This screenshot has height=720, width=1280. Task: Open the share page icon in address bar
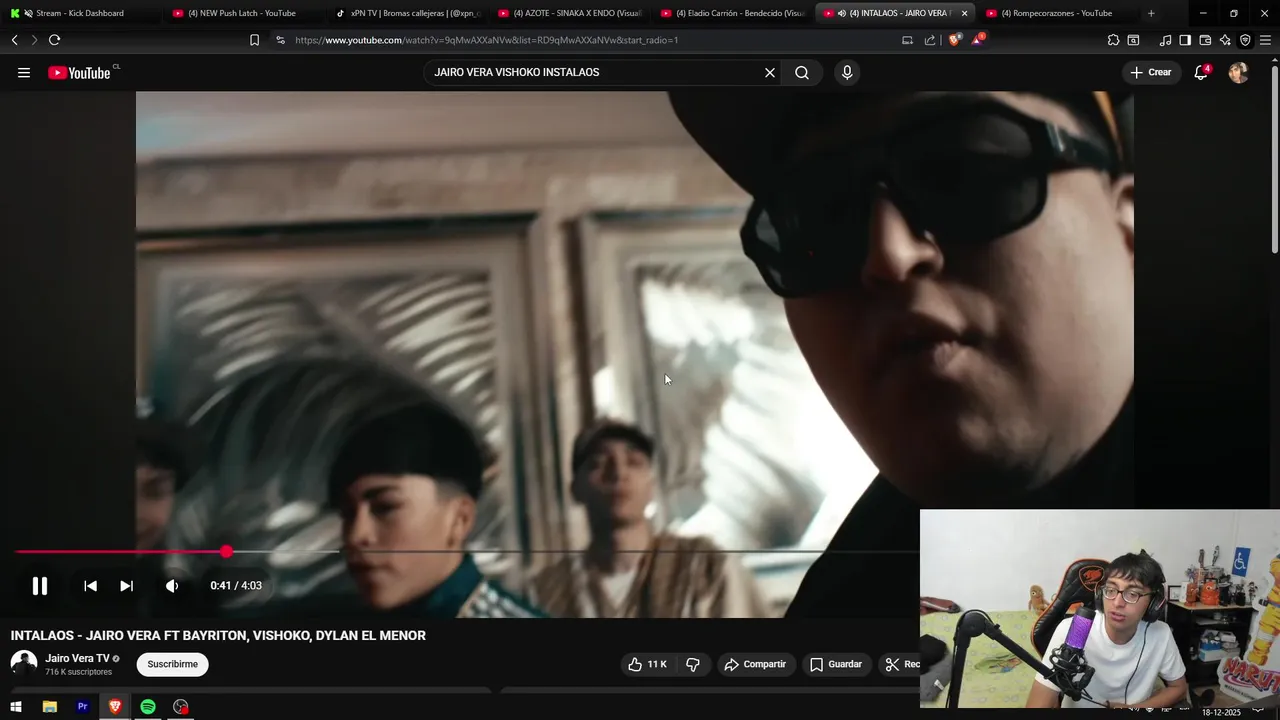click(930, 40)
